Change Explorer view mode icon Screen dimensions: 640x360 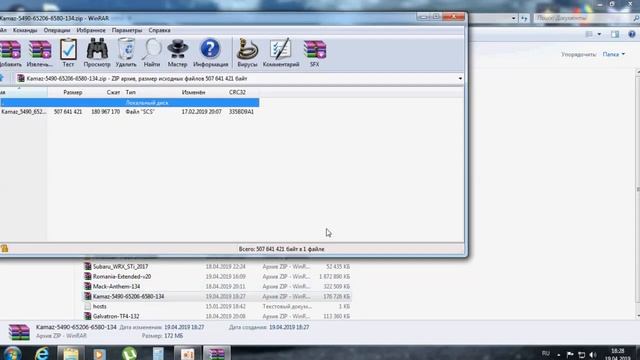pyautogui.click(x=589, y=34)
